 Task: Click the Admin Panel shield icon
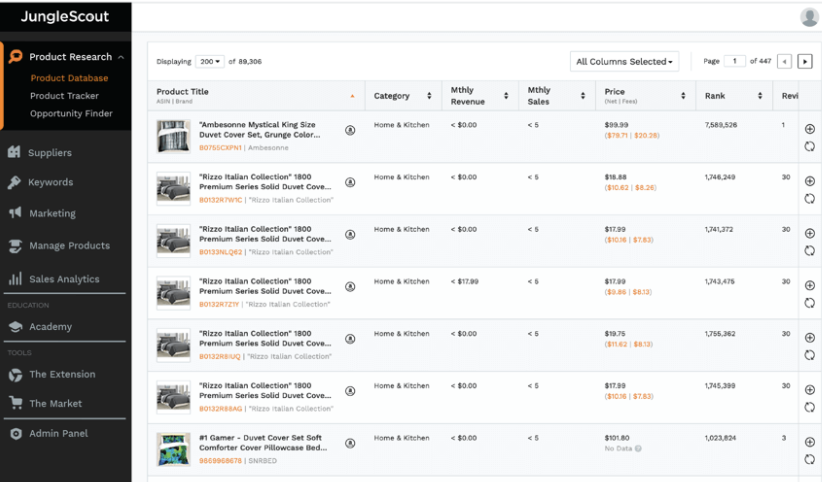pos(16,433)
